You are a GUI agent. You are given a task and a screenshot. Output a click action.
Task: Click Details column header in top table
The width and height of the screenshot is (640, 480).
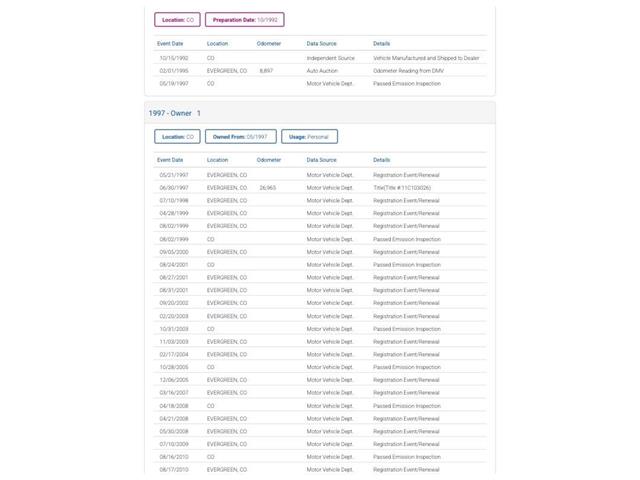pos(381,44)
